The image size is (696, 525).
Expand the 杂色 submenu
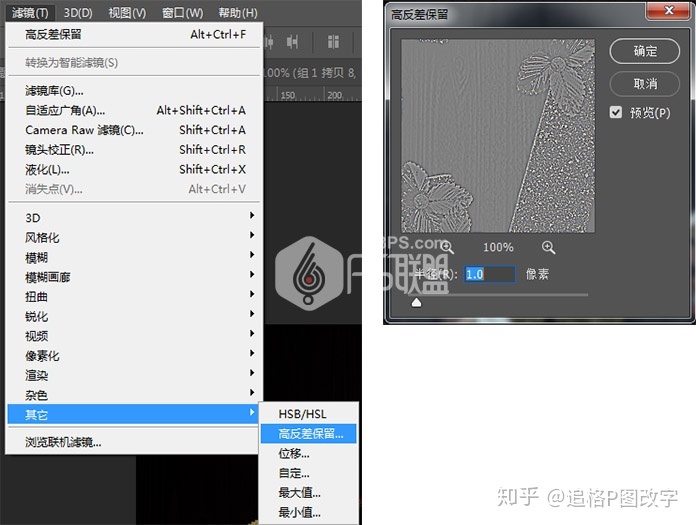pos(134,395)
